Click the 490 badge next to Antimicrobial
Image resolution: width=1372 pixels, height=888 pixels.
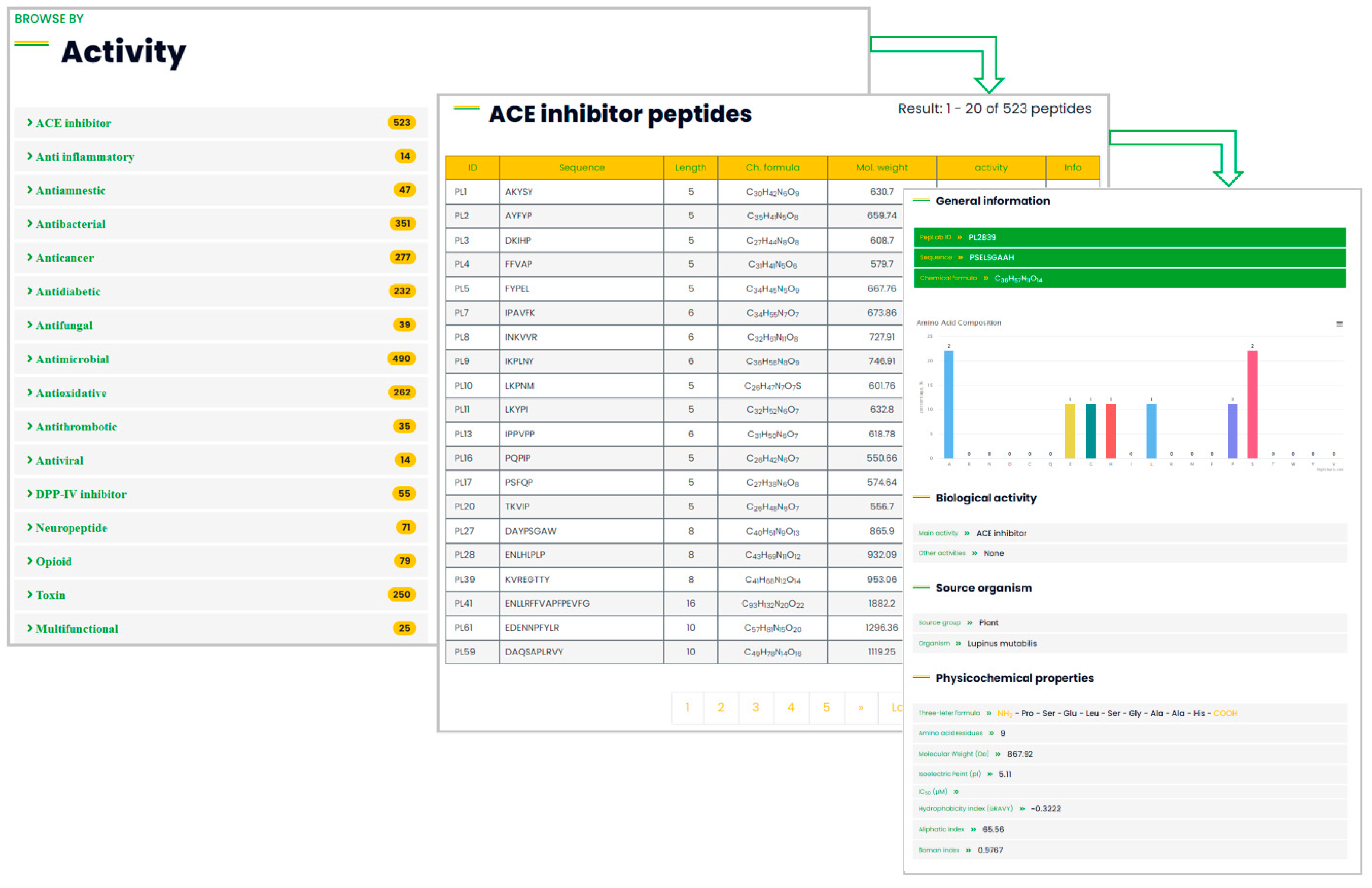401,359
